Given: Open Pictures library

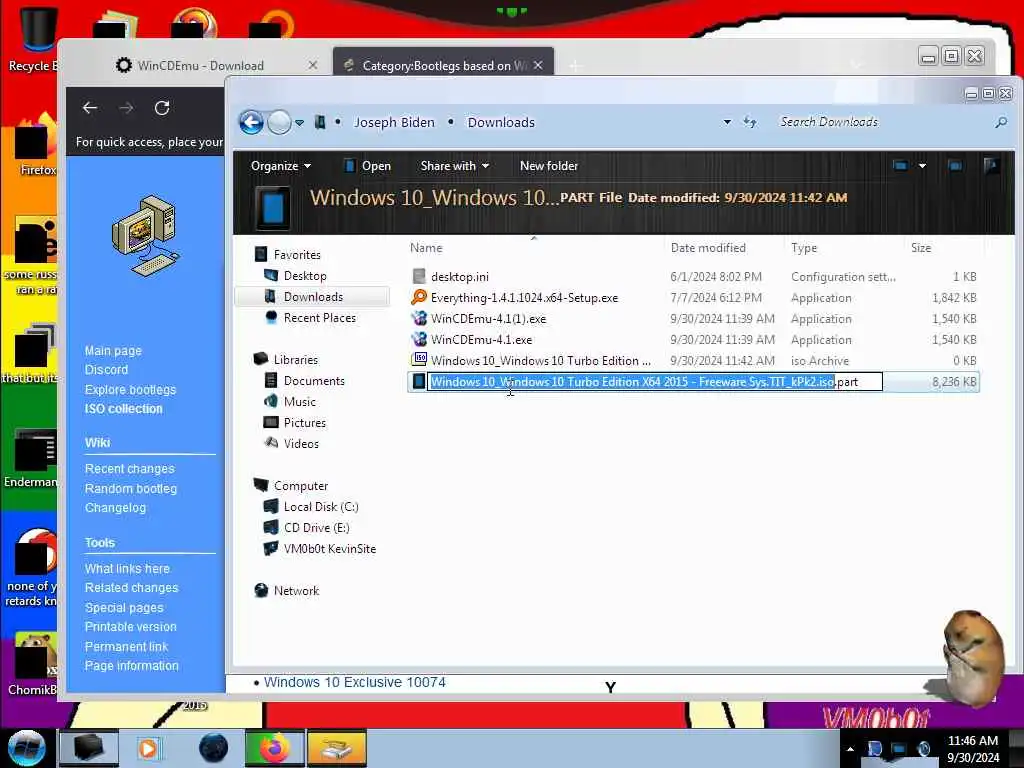Looking at the screenshot, I should [x=305, y=423].
